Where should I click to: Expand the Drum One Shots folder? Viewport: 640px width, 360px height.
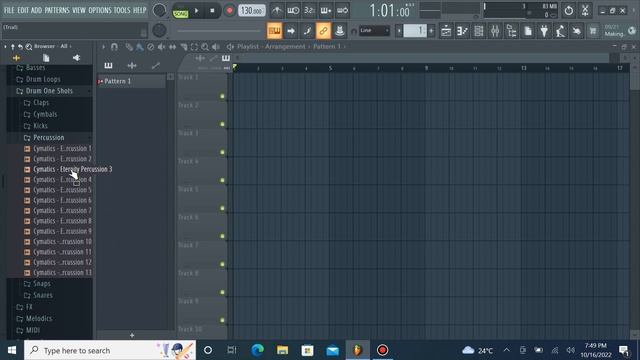pos(49,91)
